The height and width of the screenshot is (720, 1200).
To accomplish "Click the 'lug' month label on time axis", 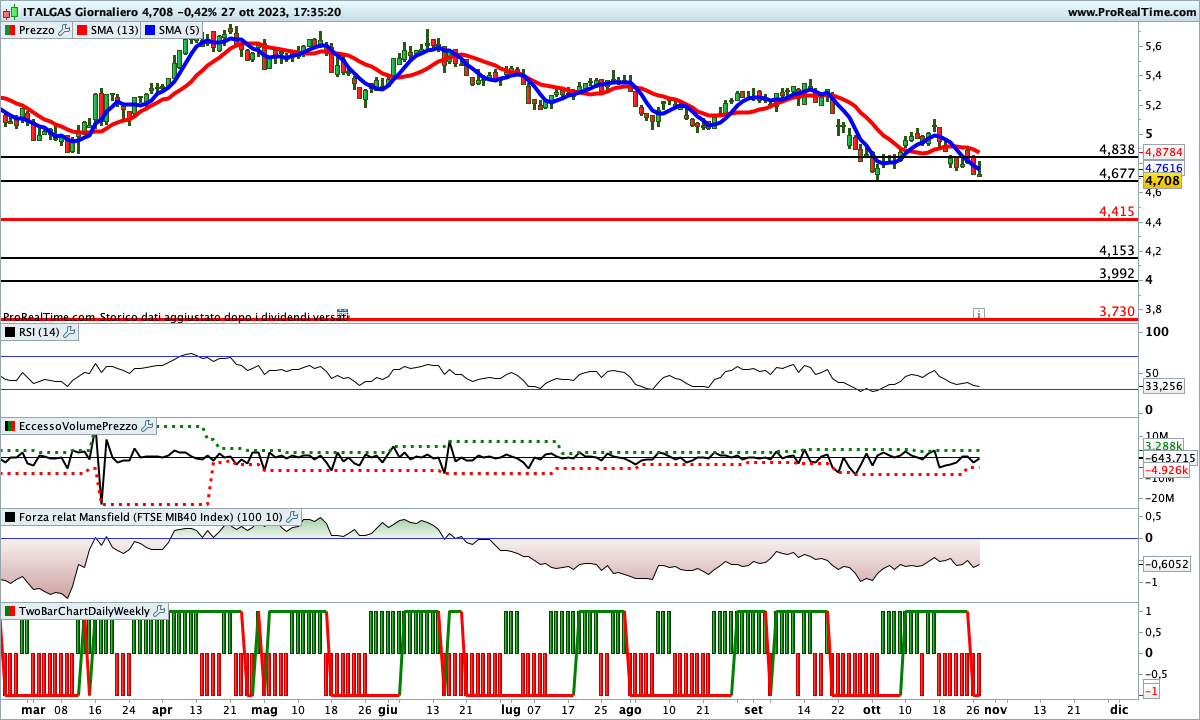I will coord(511,708).
